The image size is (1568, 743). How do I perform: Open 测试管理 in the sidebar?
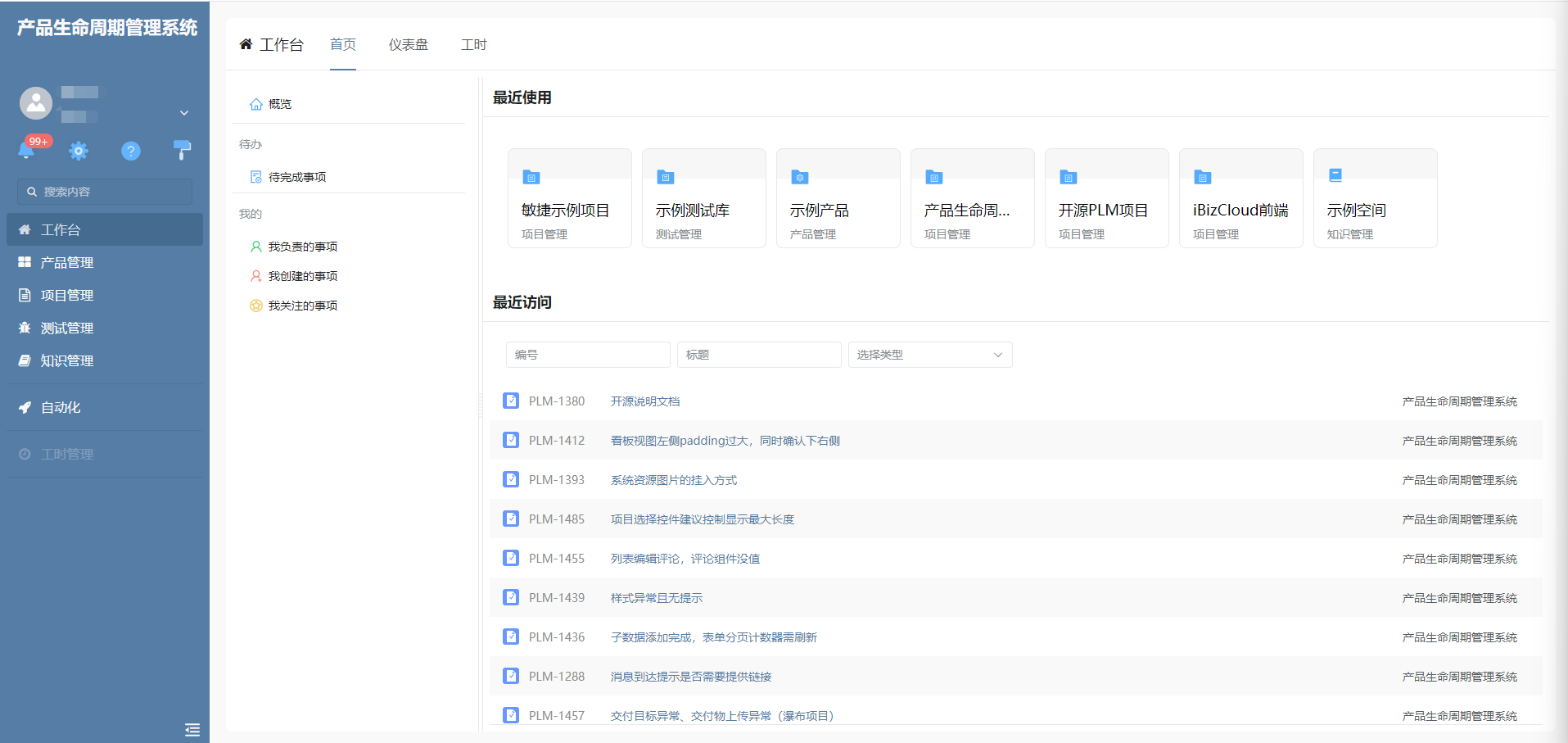click(105, 328)
